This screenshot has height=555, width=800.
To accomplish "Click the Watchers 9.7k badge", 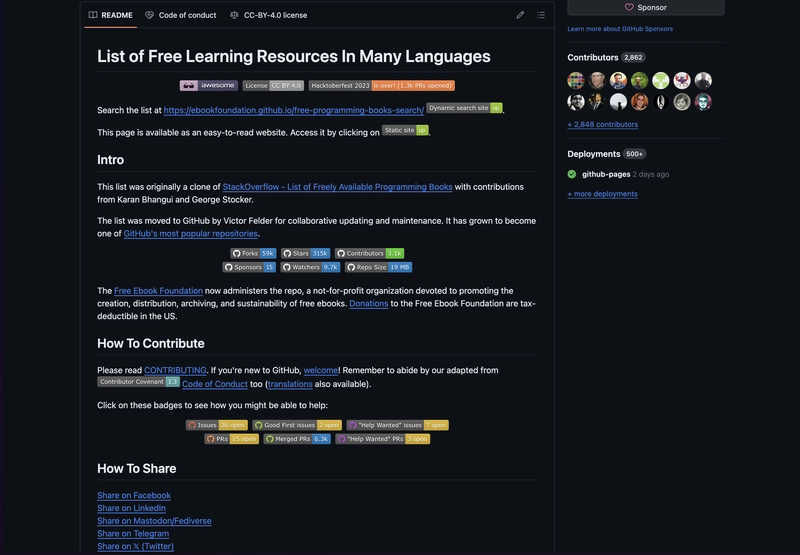I will pos(310,267).
